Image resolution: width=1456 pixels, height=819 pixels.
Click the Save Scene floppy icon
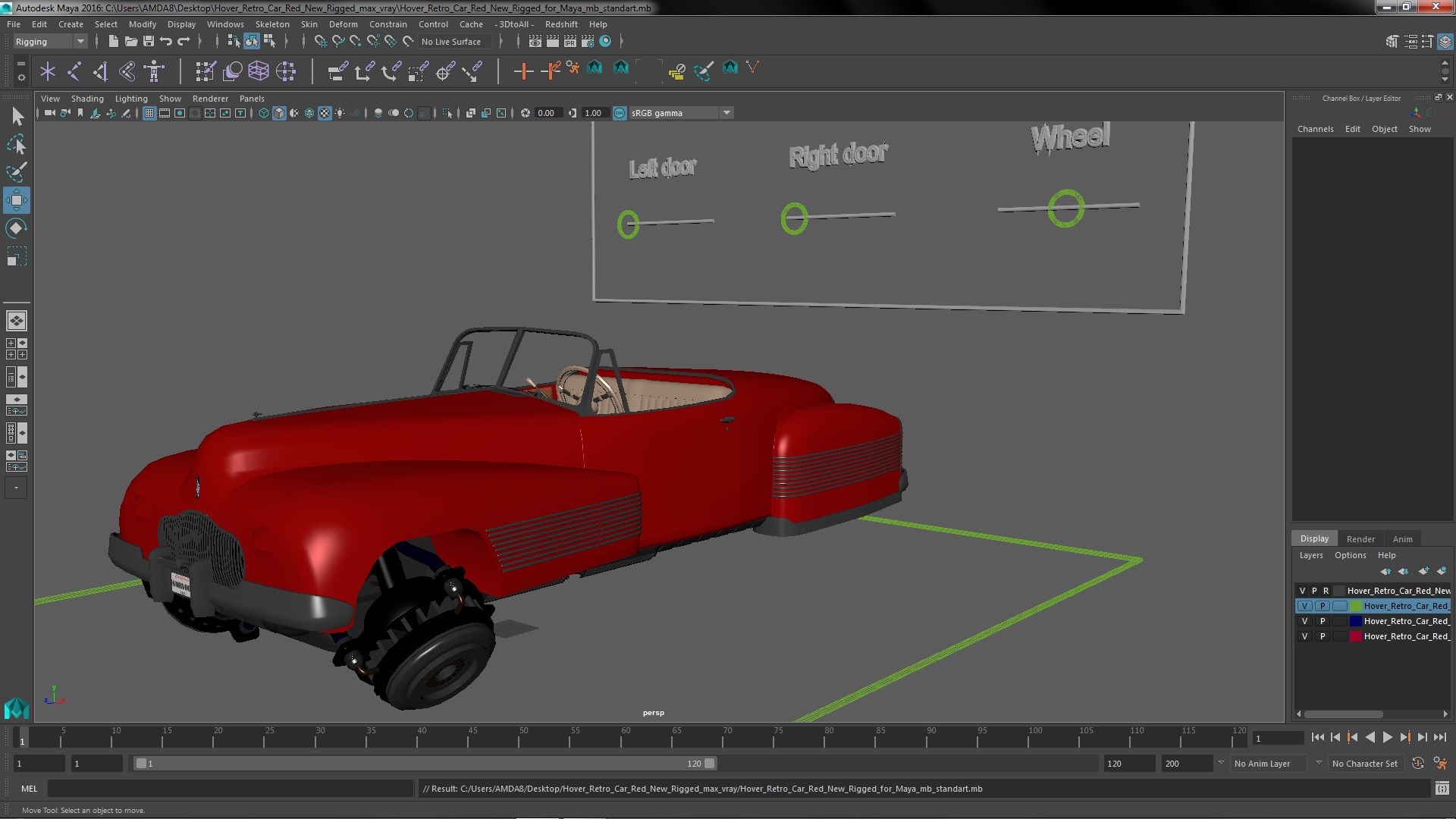(149, 41)
